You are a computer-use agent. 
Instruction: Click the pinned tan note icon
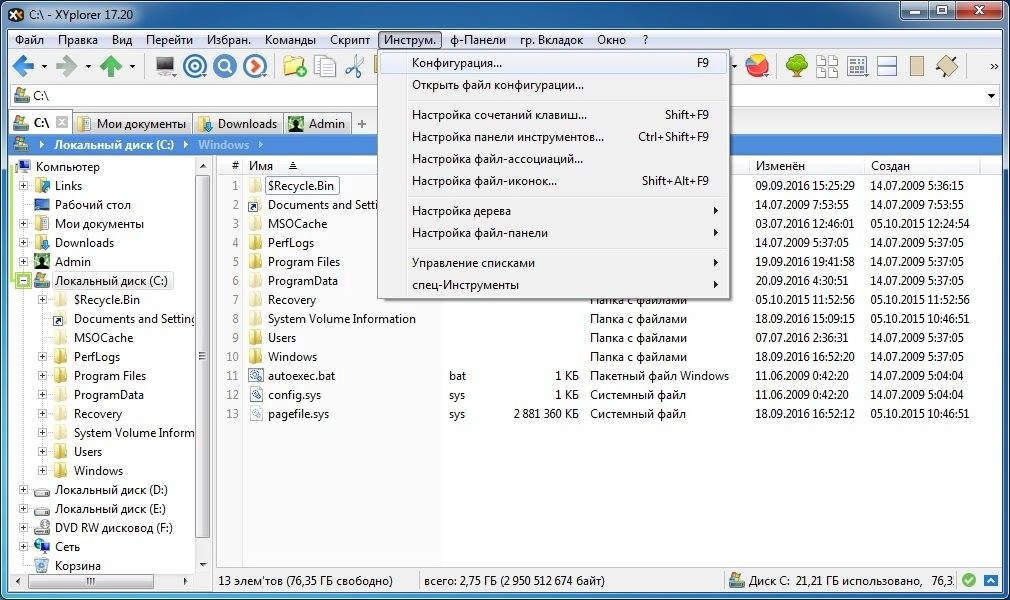click(x=947, y=66)
